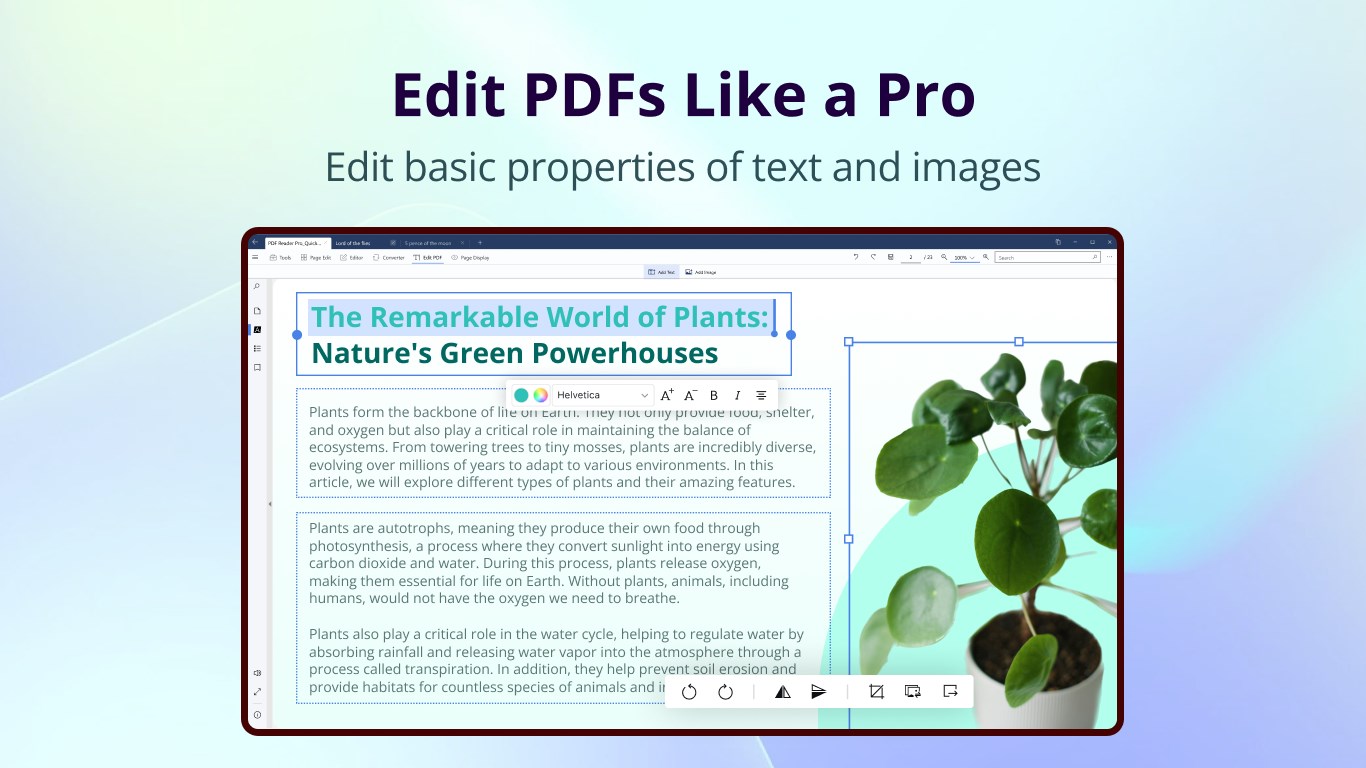Image resolution: width=1366 pixels, height=768 pixels.
Task: Switch to the Lord of the flies tab
Action: tap(355, 242)
